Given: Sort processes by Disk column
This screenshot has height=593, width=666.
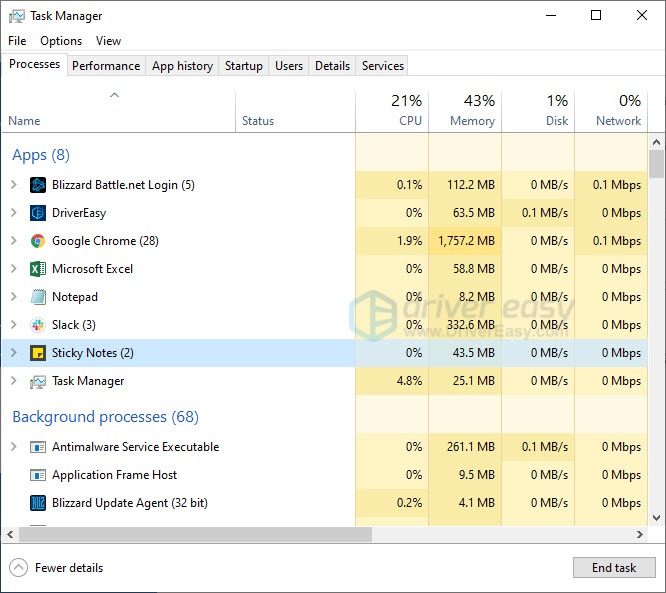Looking at the screenshot, I should (538, 111).
